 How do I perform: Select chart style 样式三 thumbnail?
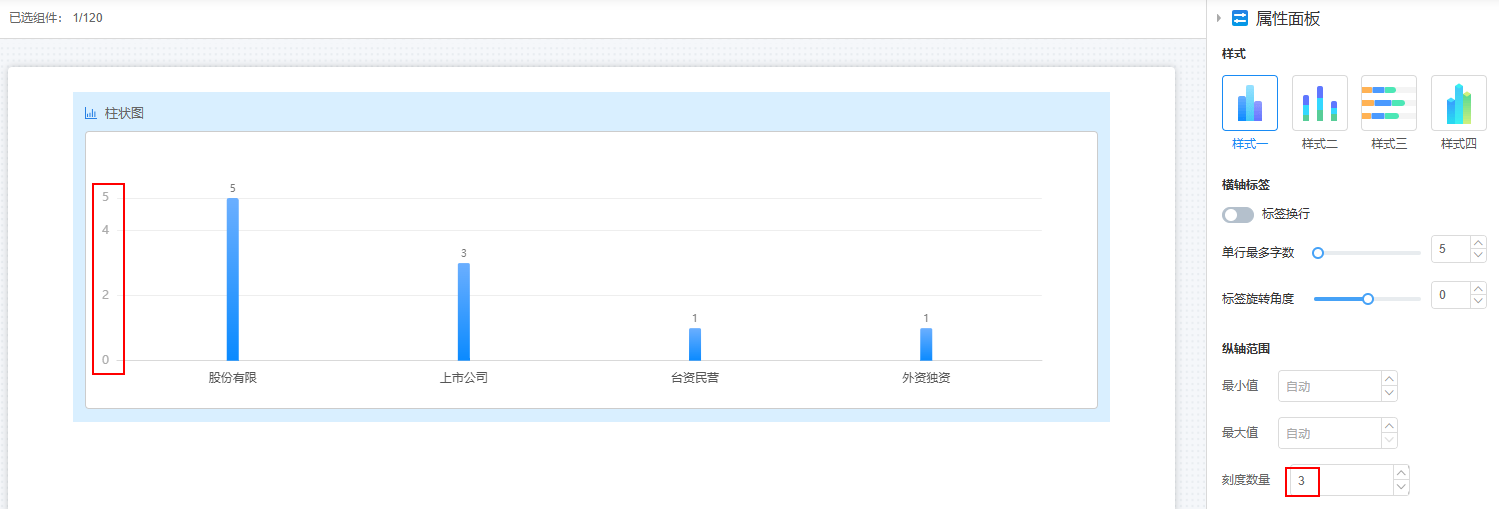coord(1389,103)
